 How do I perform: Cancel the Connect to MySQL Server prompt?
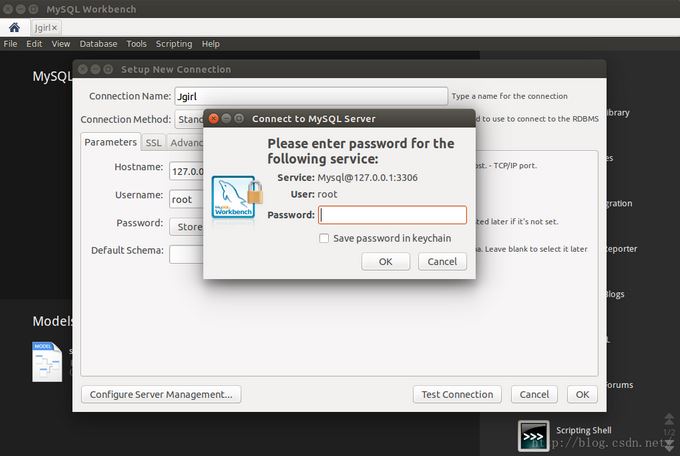pos(442,261)
